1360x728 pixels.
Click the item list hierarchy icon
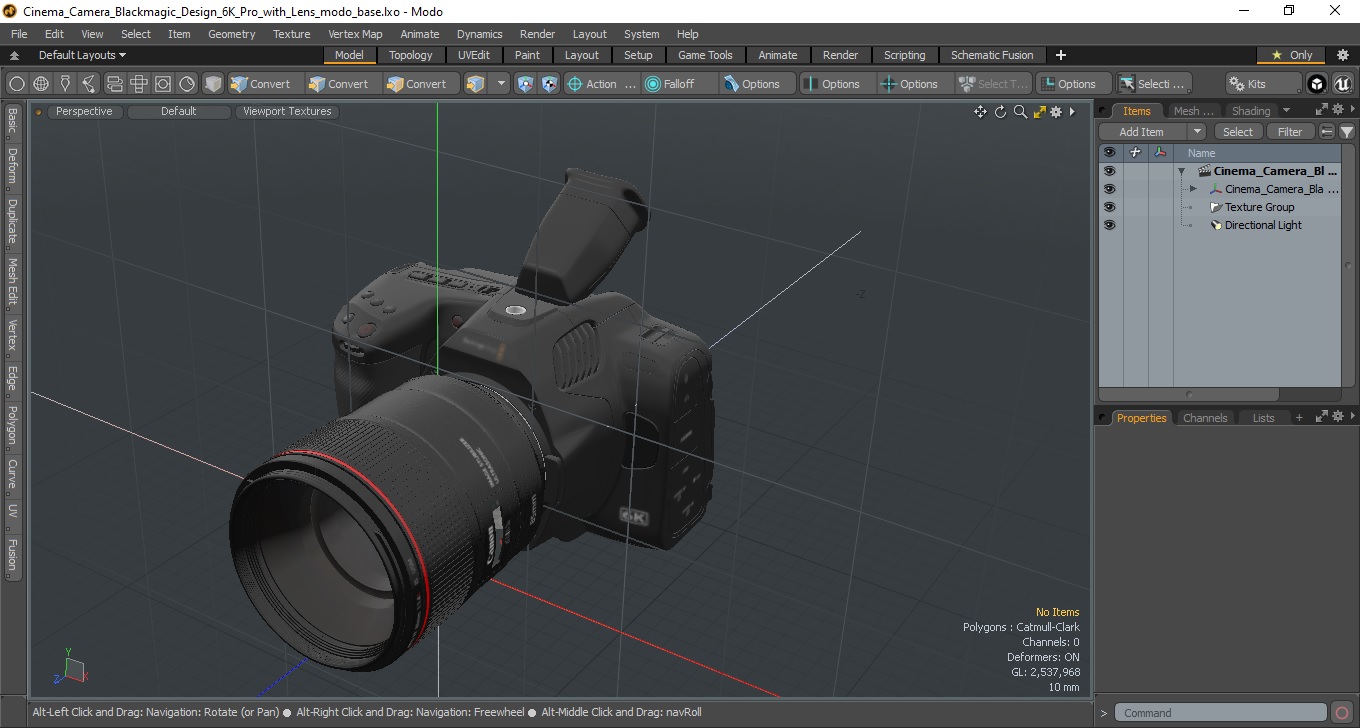pyautogui.click(x=1327, y=132)
